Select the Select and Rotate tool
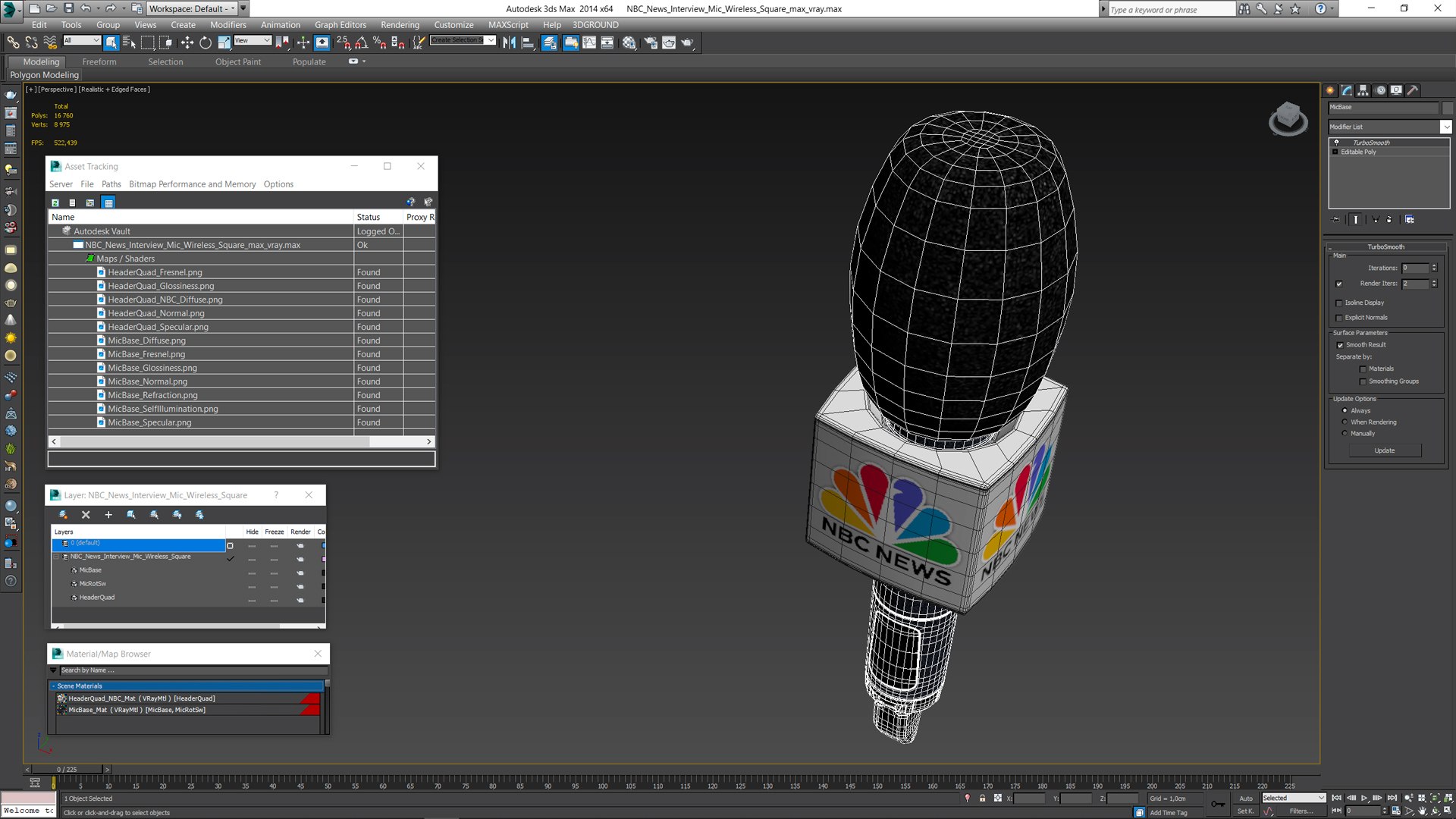Image resolution: width=1456 pixels, height=819 pixels. (205, 42)
